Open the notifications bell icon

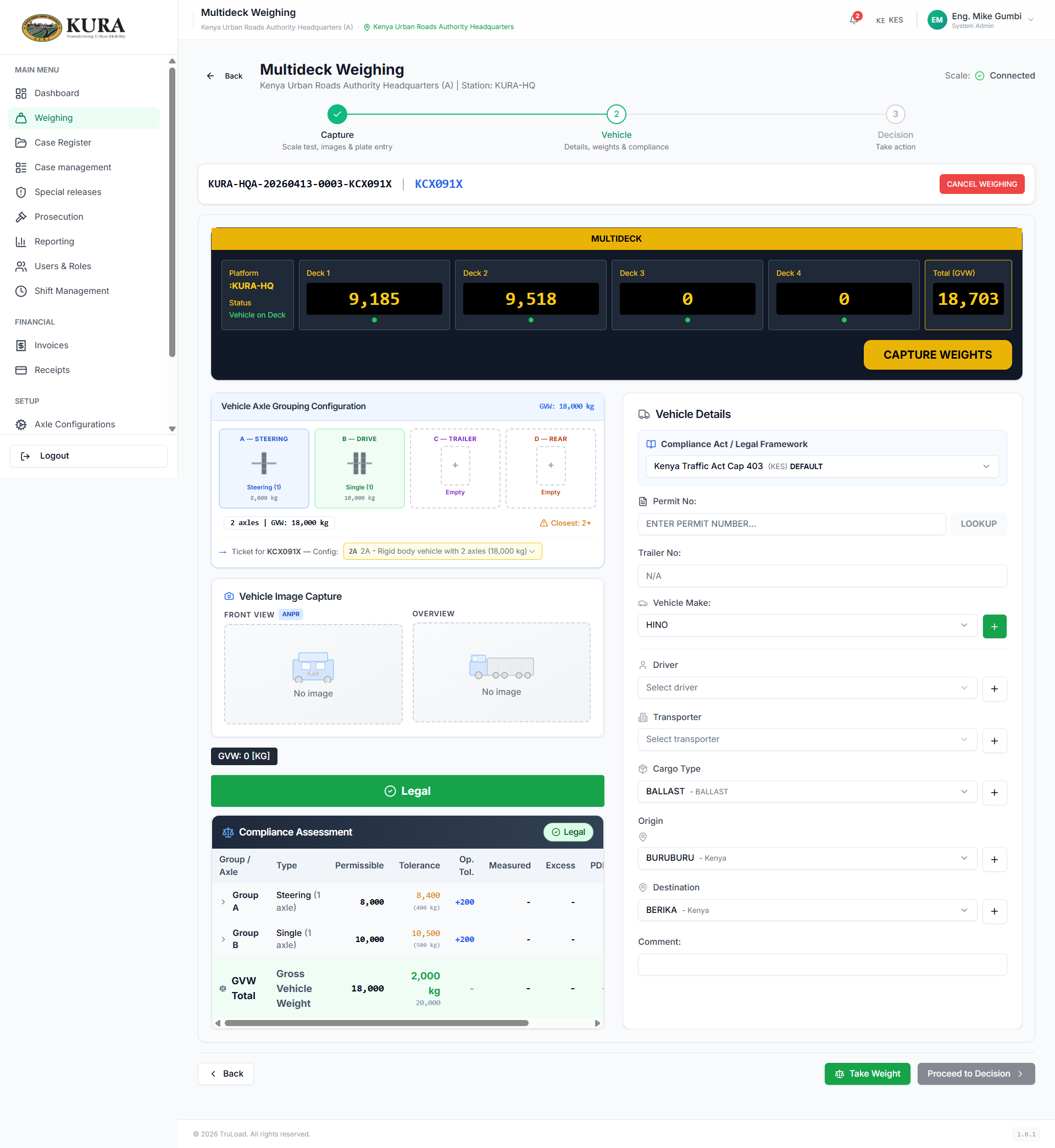coord(853,20)
